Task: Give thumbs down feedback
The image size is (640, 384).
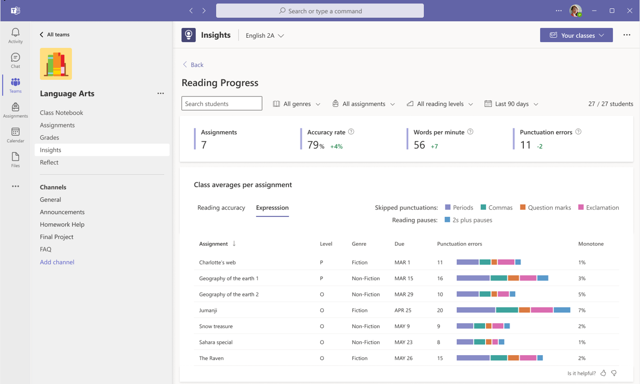Action: click(x=614, y=373)
